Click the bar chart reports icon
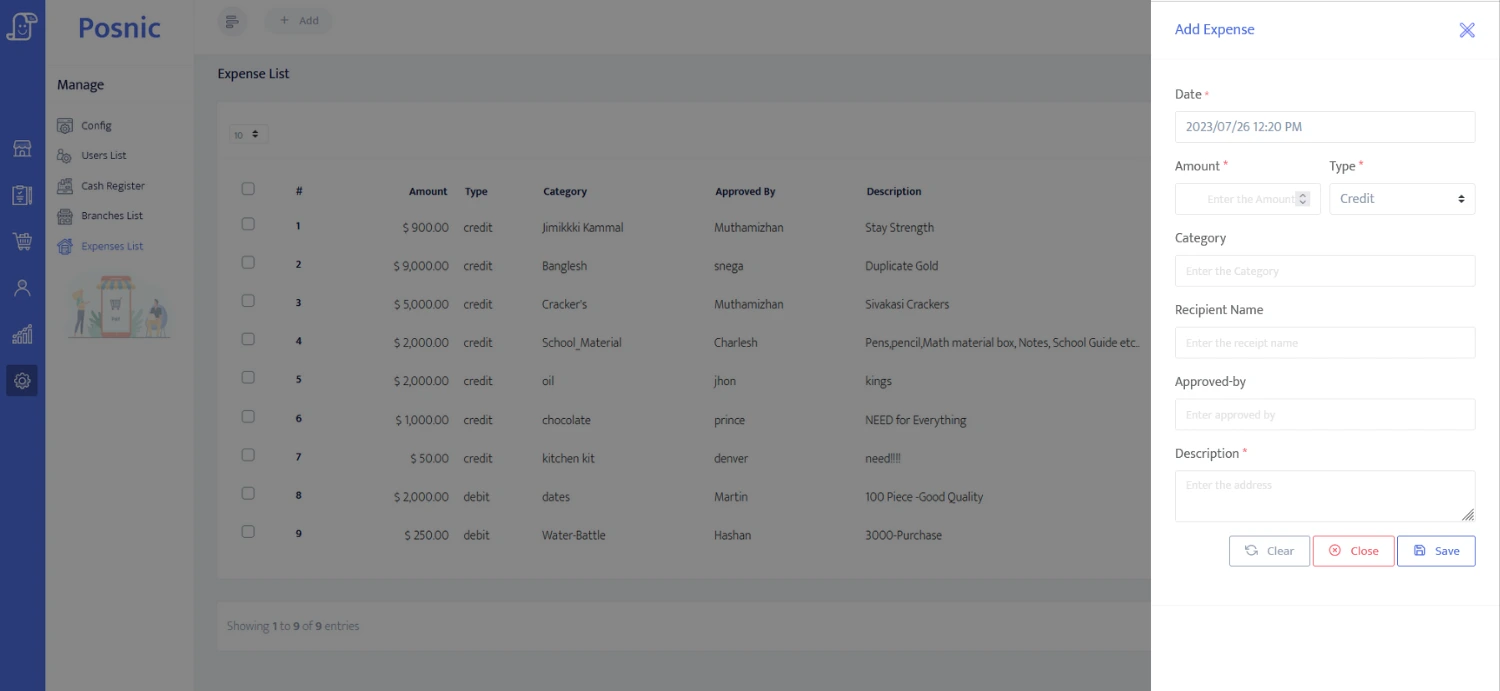 (22, 334)
